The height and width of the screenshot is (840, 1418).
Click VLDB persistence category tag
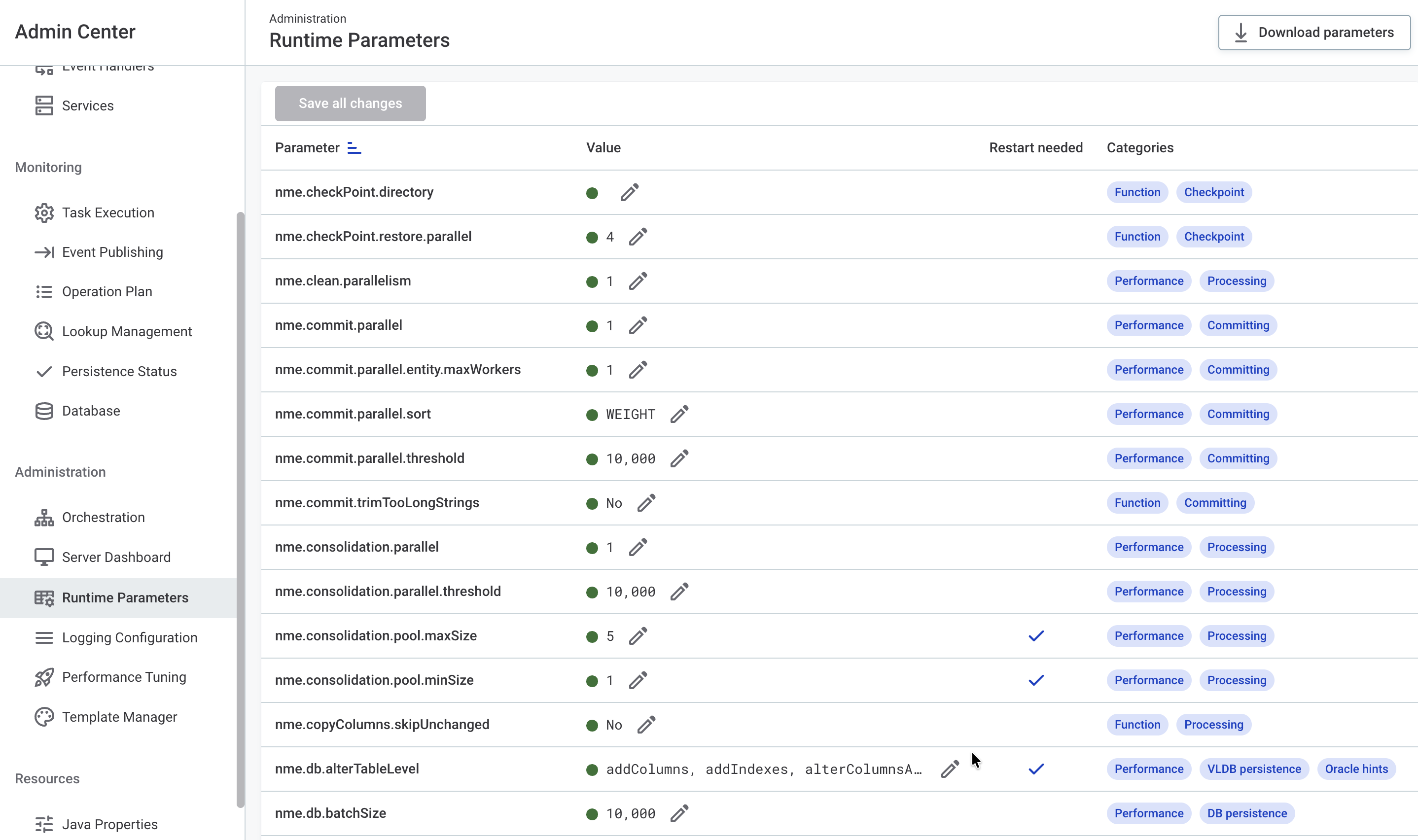[1254, 769]
